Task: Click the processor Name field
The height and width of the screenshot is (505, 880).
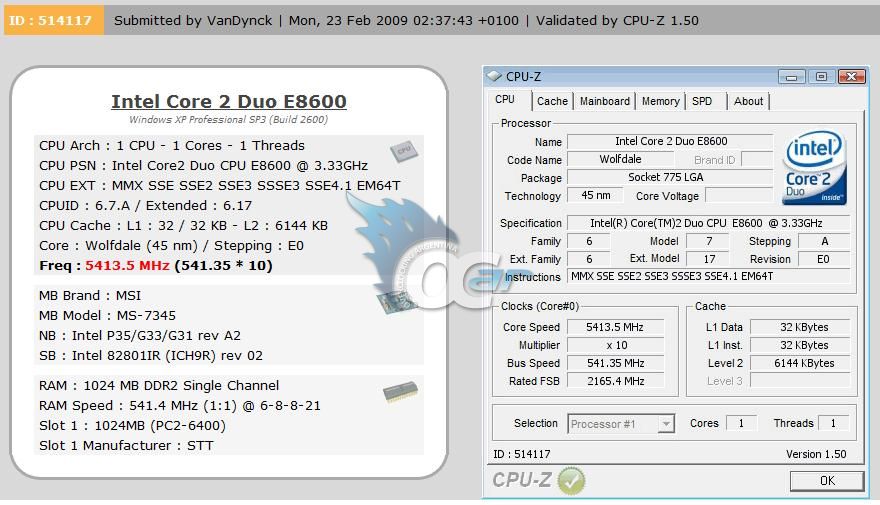Action: [x=671, y=141]
